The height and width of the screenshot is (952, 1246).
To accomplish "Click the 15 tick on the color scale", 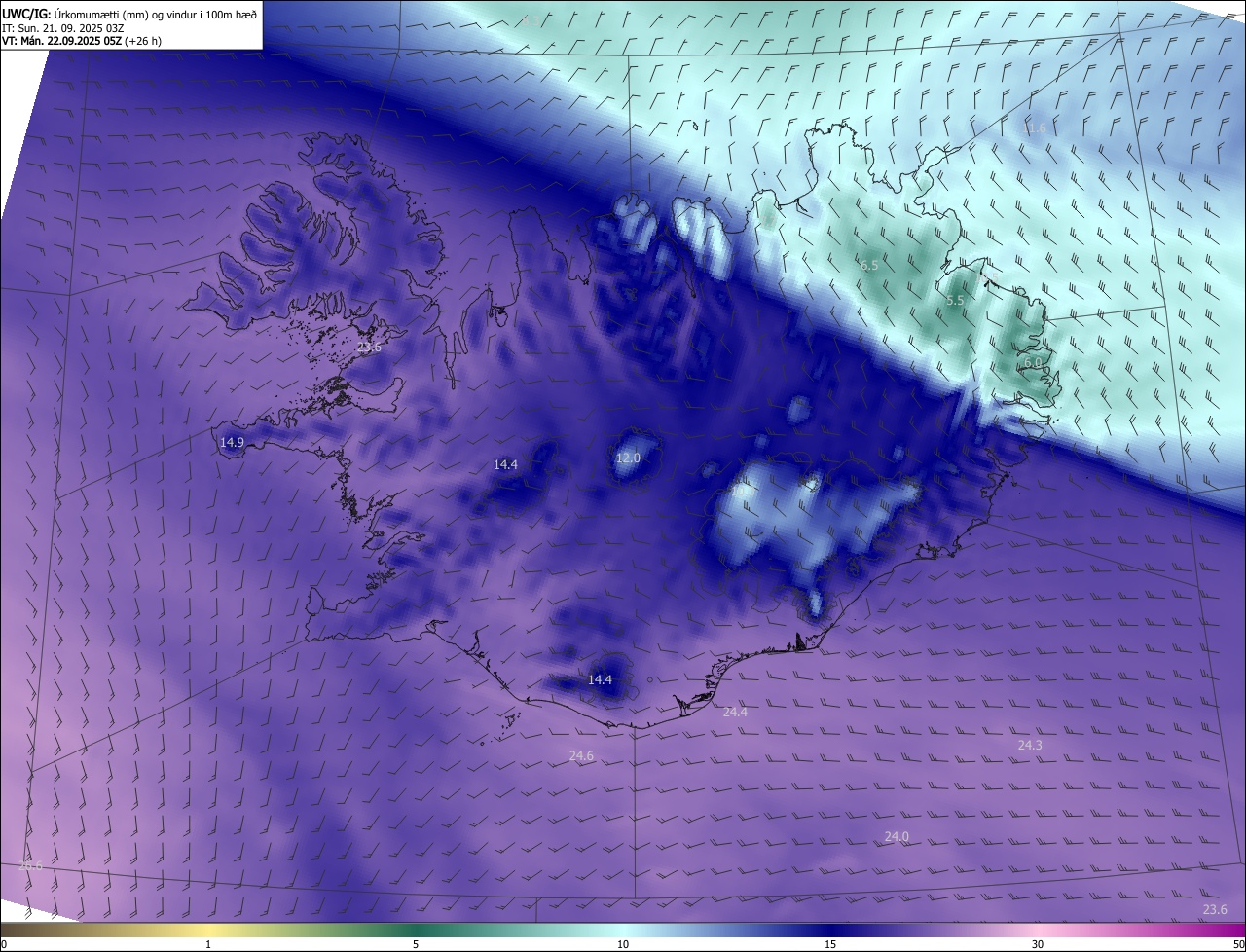I will [x=830, y=944].
